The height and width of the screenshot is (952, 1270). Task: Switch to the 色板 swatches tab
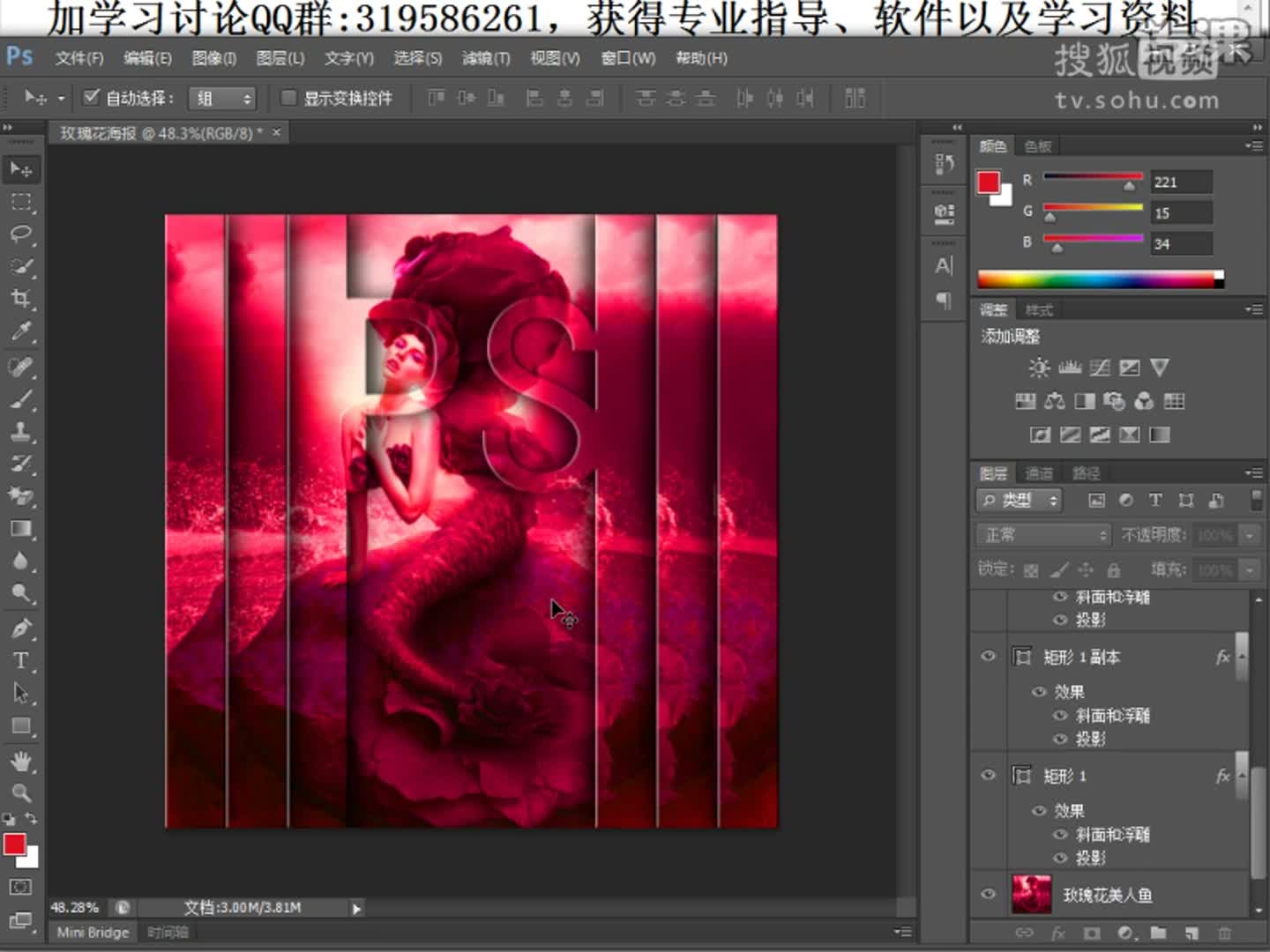click(1038, 146)
